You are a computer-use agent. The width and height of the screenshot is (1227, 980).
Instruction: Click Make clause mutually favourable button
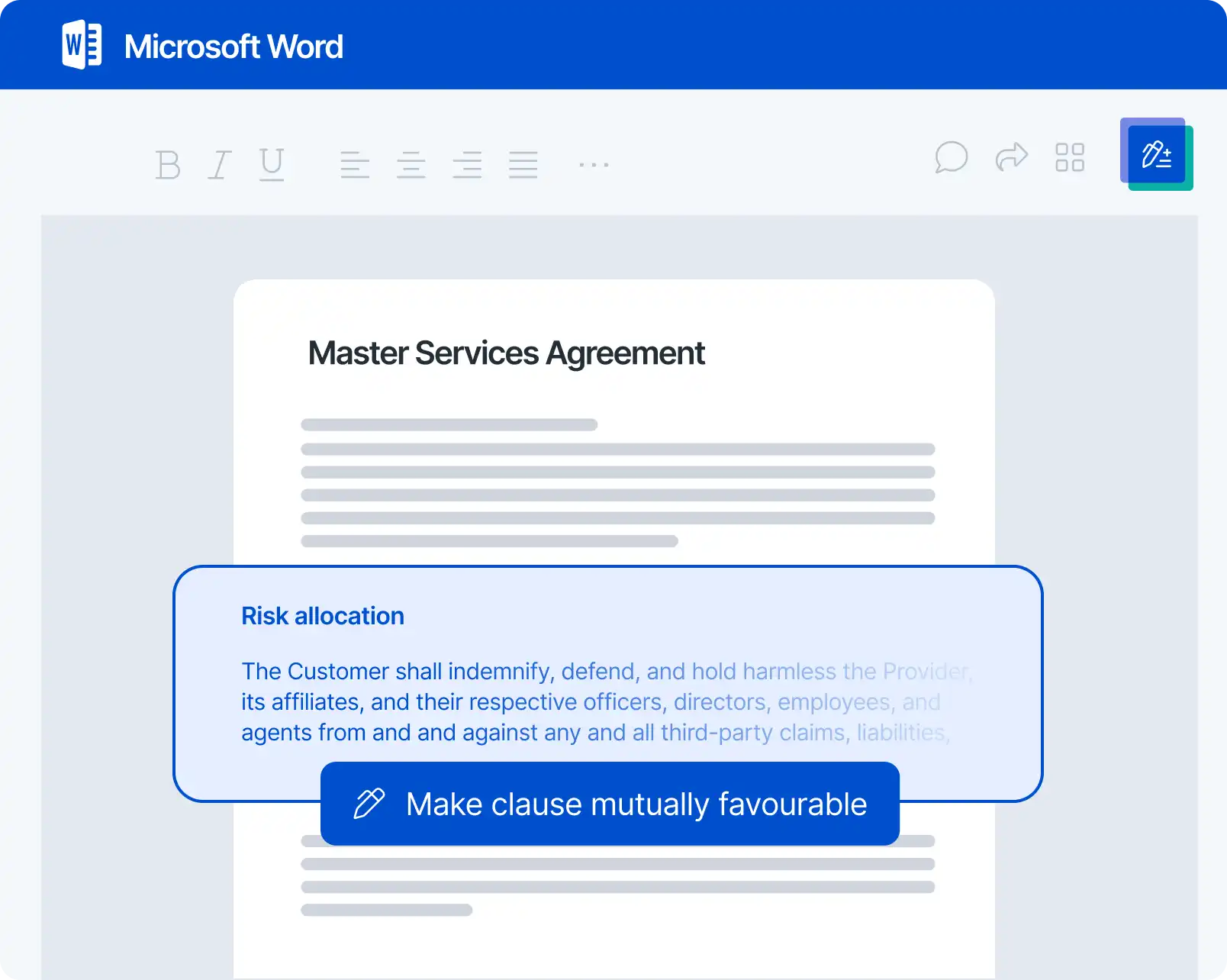click(x=610, y=804)
